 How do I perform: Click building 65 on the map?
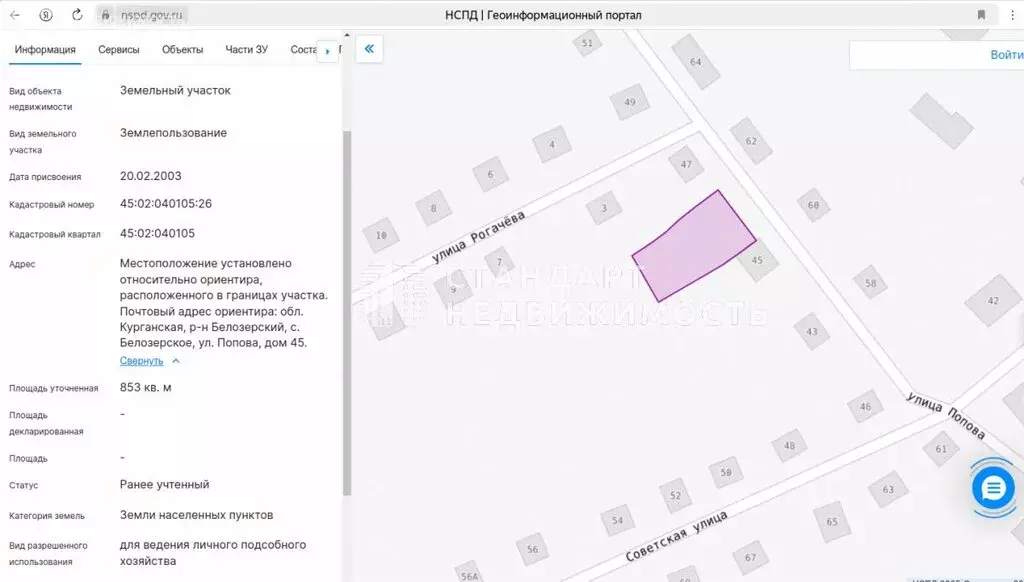point(831,521)
